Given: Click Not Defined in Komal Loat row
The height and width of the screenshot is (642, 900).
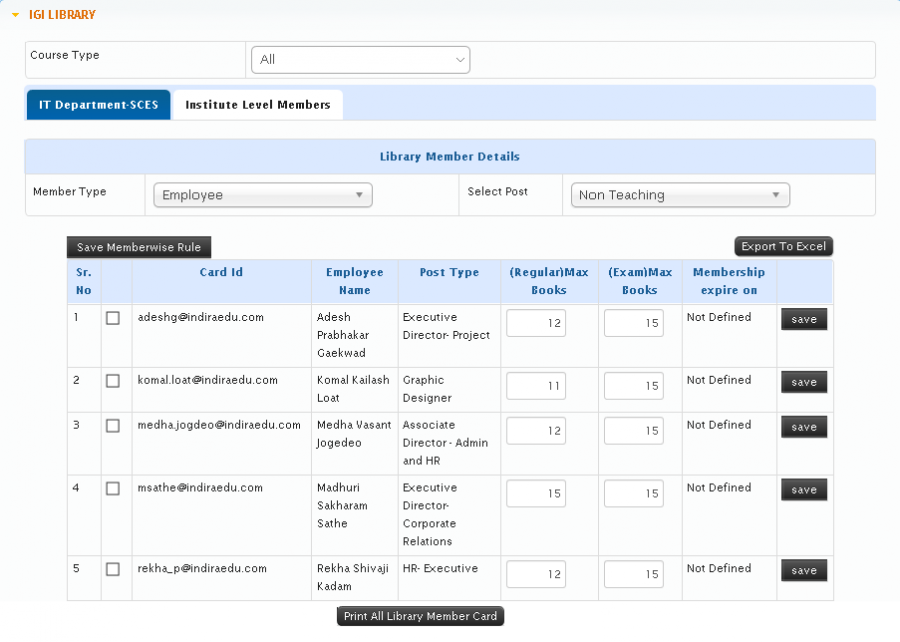Looking at the screenshot, I should (719, 380).
